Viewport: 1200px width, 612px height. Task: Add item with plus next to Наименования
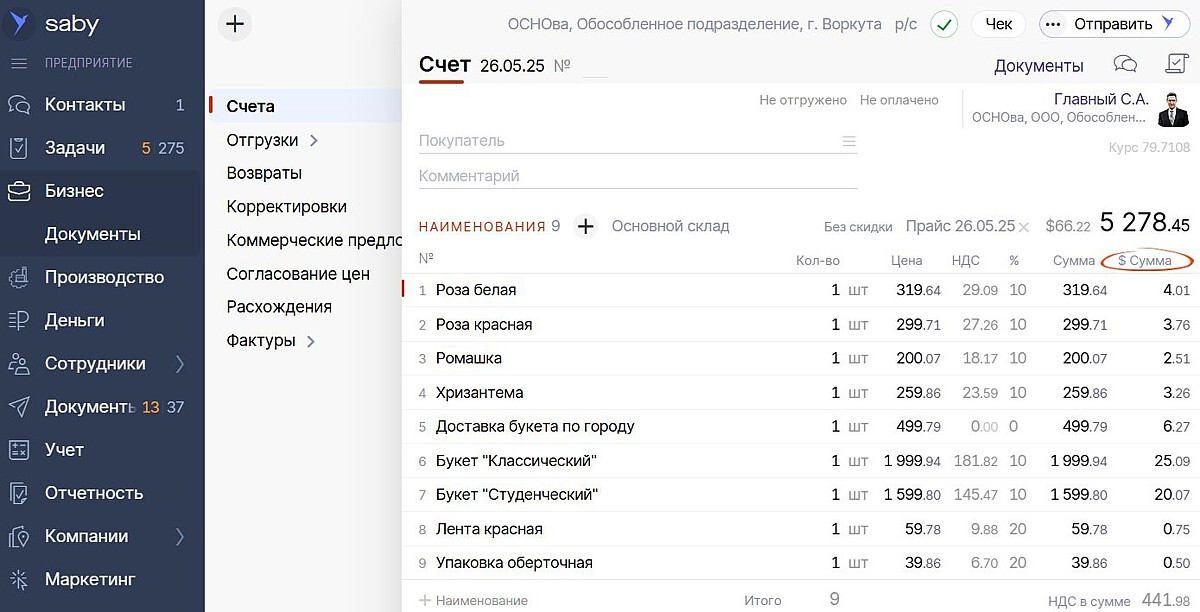coord(586,226)
